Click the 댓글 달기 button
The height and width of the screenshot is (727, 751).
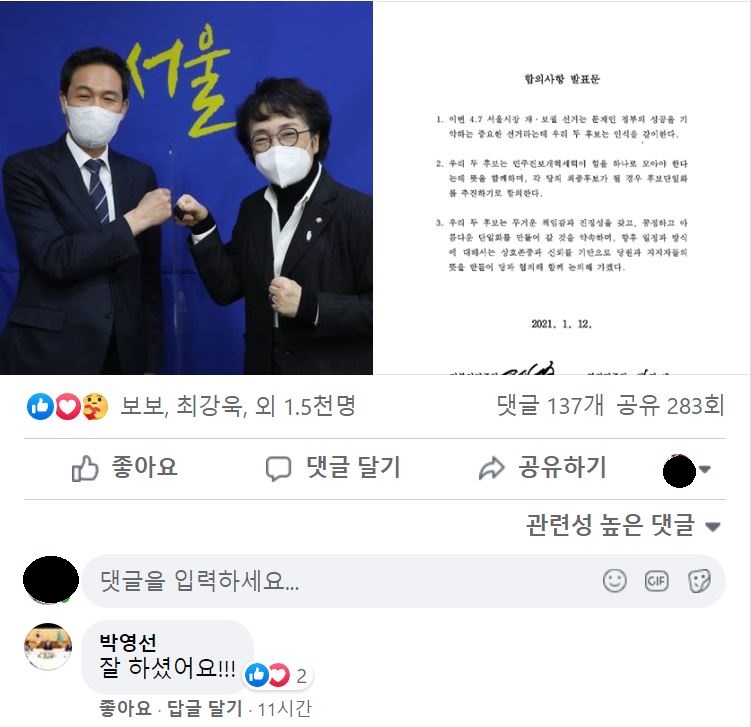[x=333, y=468]
